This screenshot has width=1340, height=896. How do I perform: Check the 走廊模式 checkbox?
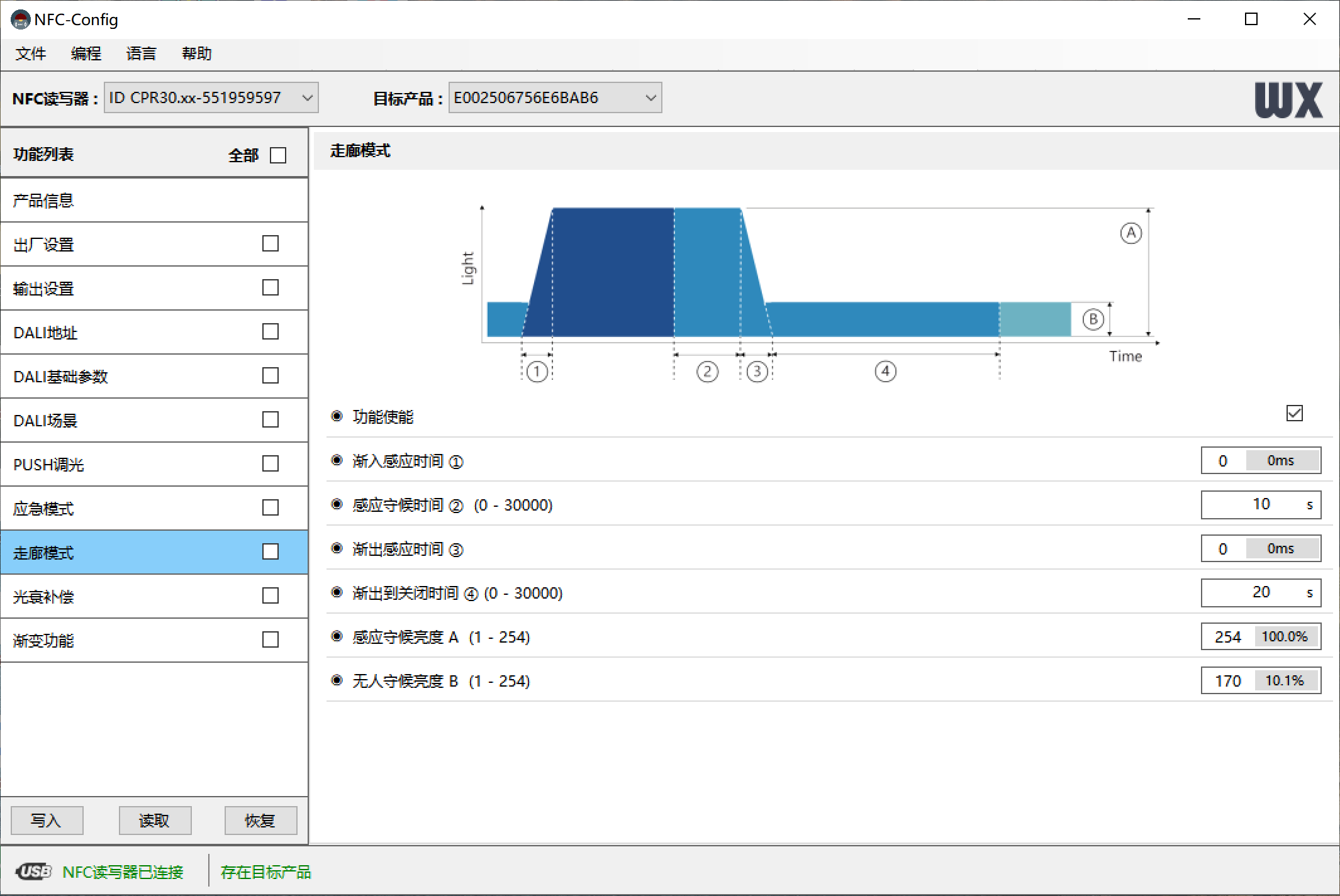271,551
